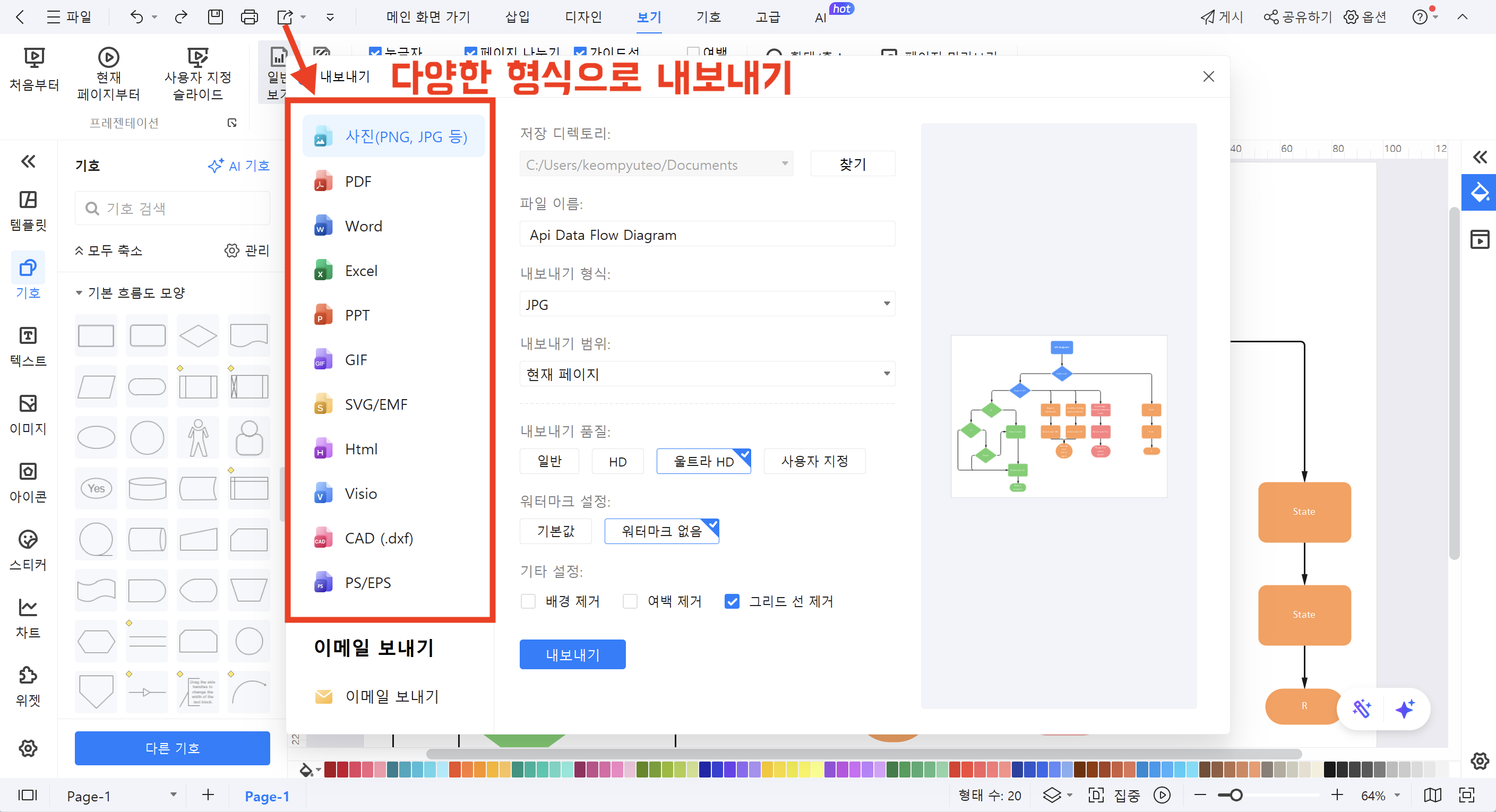
Task: Enable the Remove Background checkbox
Action: [x=528, y=601]
